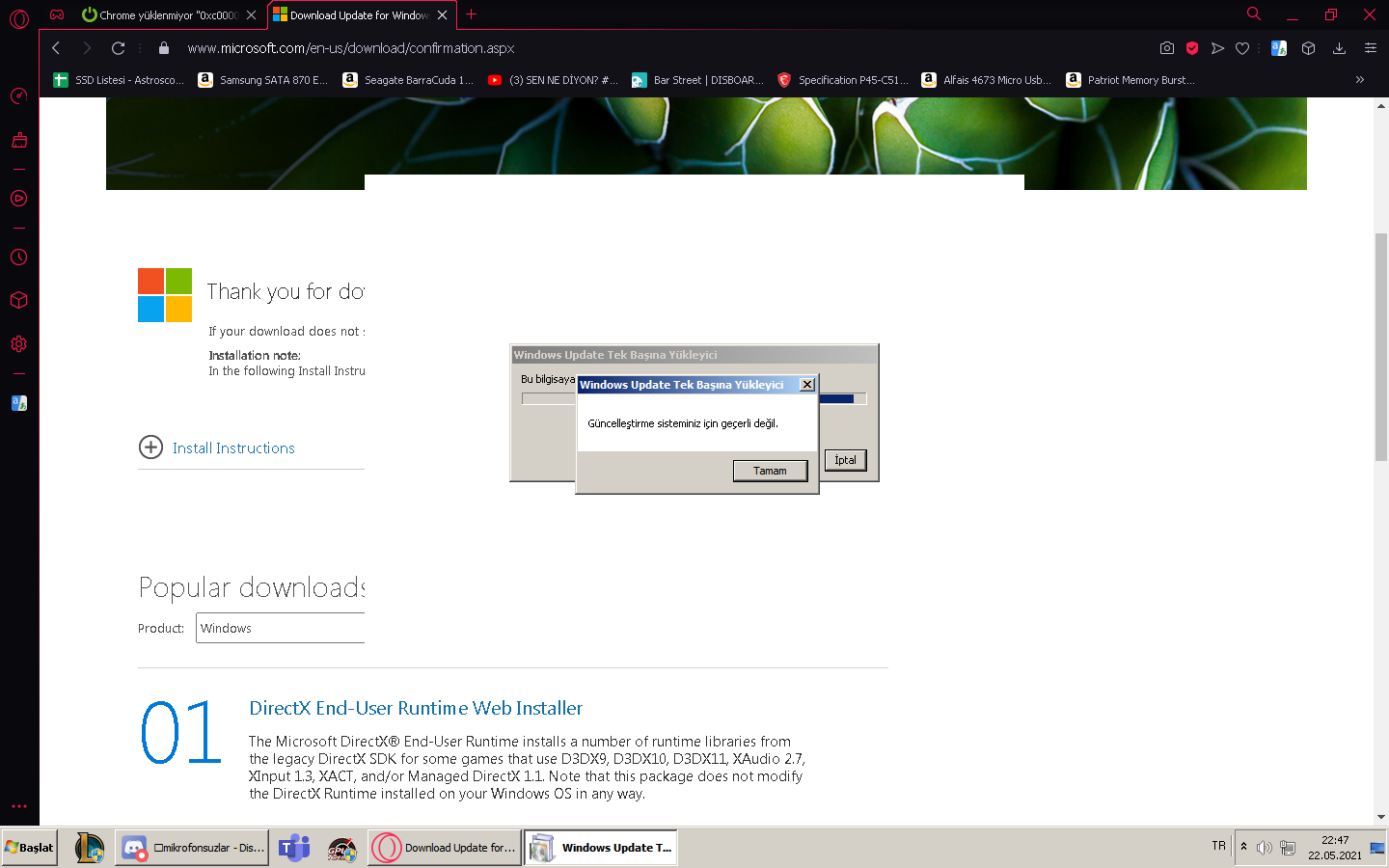
Task: Open the Product combo box showing Windows
Action: coord(280,628)
